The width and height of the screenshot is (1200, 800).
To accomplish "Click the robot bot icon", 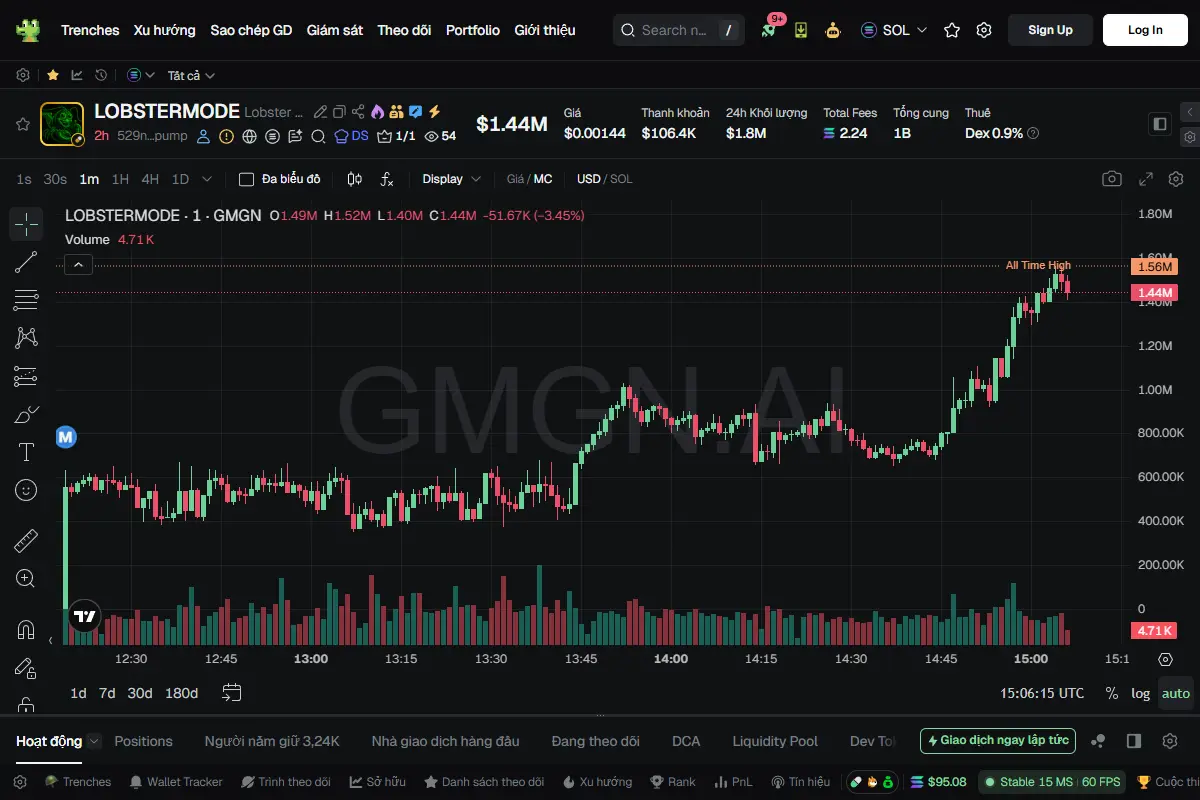I will tap(833, 30).
